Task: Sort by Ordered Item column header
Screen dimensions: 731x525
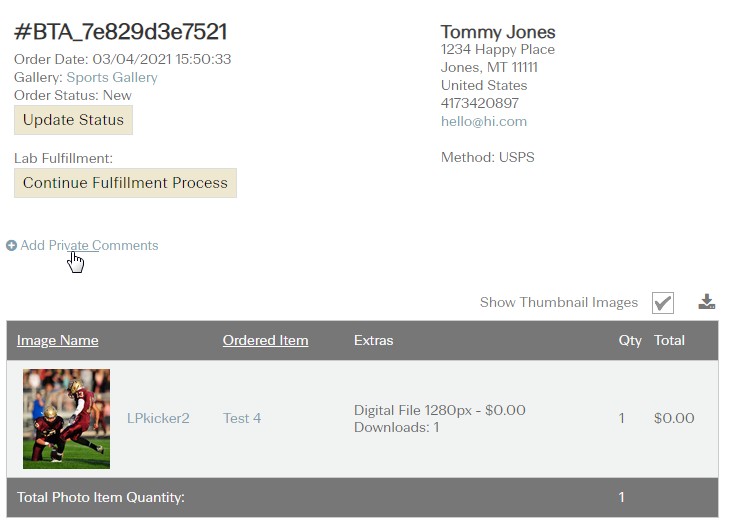Action: click(x=265, y=340)
